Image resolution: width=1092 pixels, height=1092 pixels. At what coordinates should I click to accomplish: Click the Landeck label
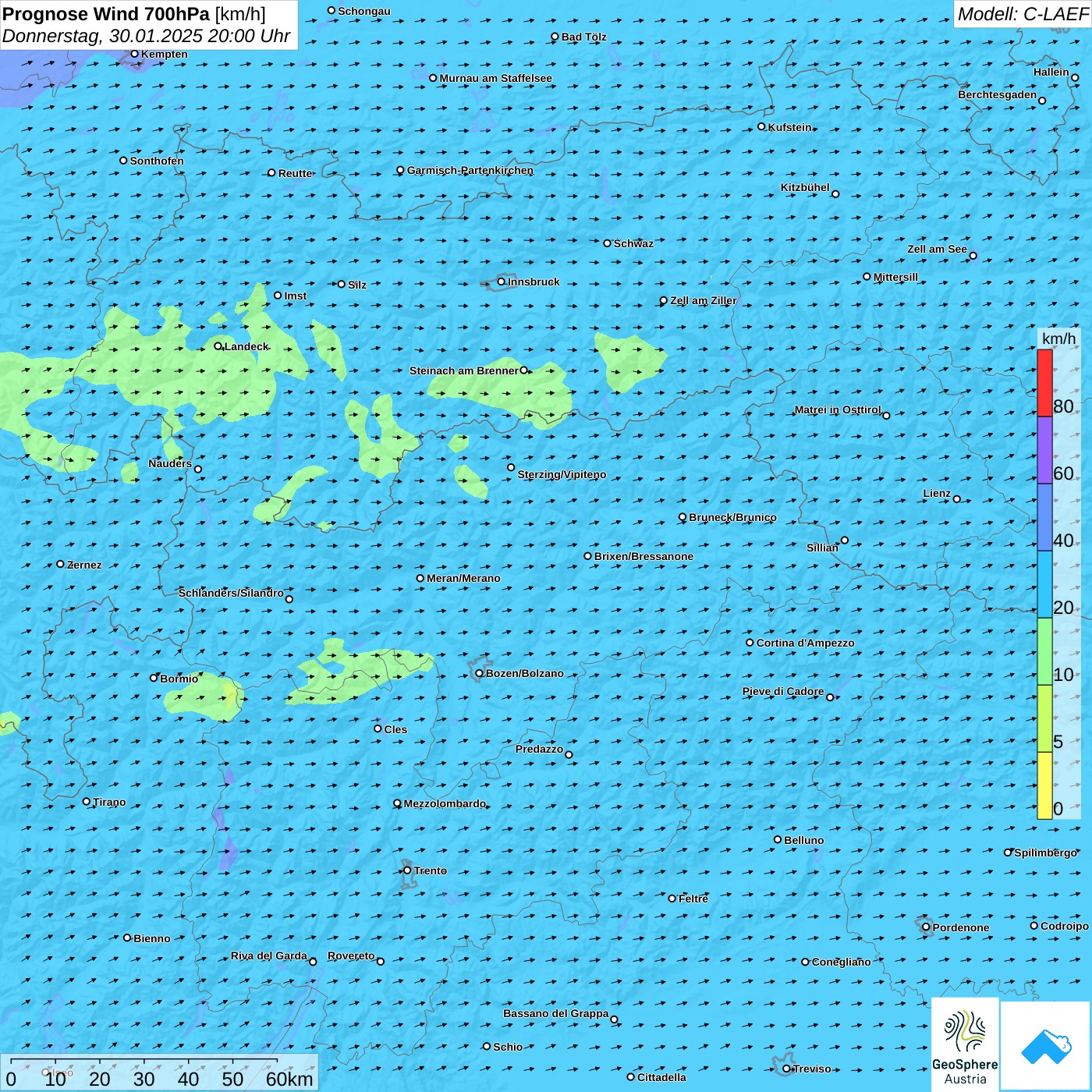point(246,346)
